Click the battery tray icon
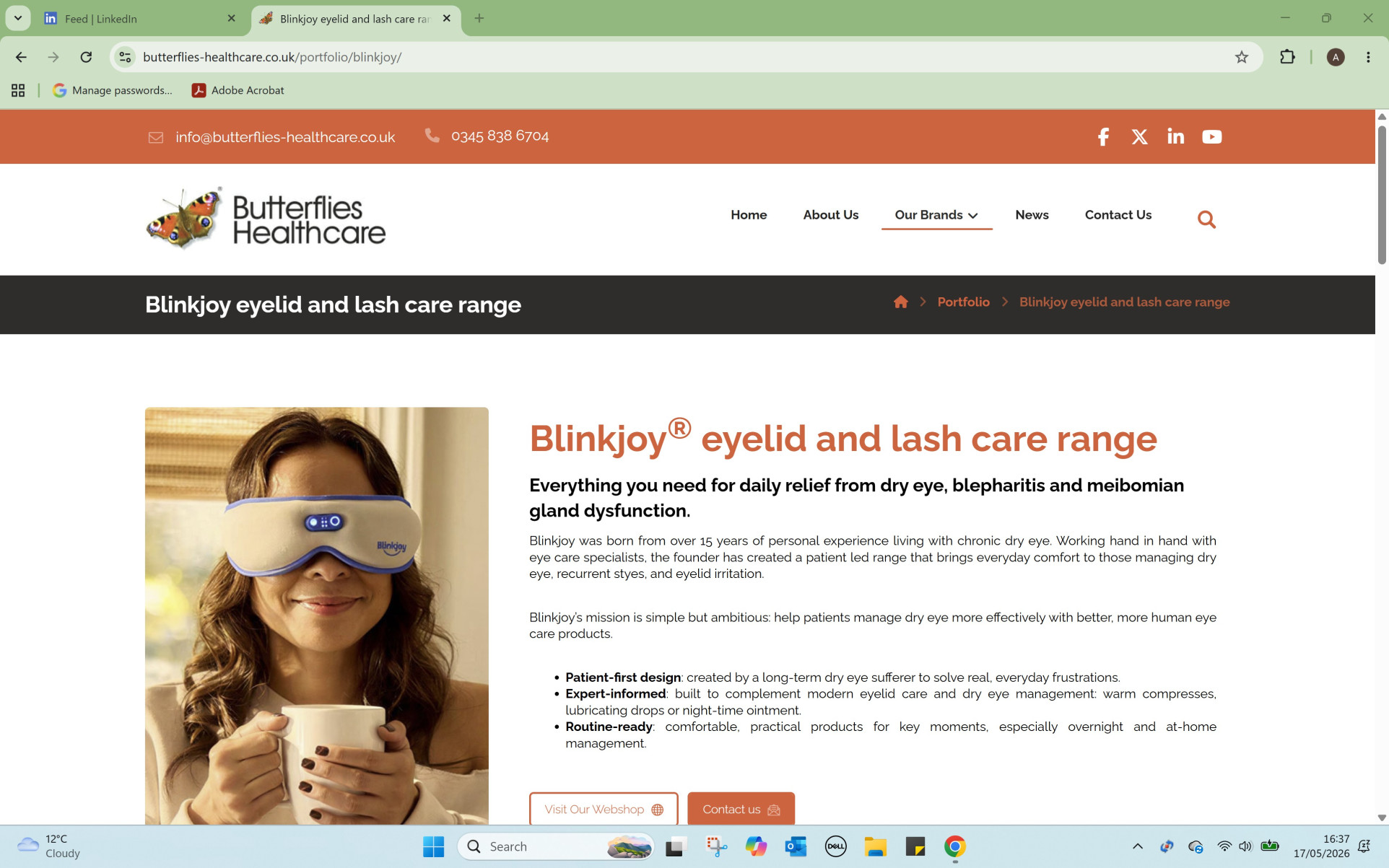 pos(1270,846)
